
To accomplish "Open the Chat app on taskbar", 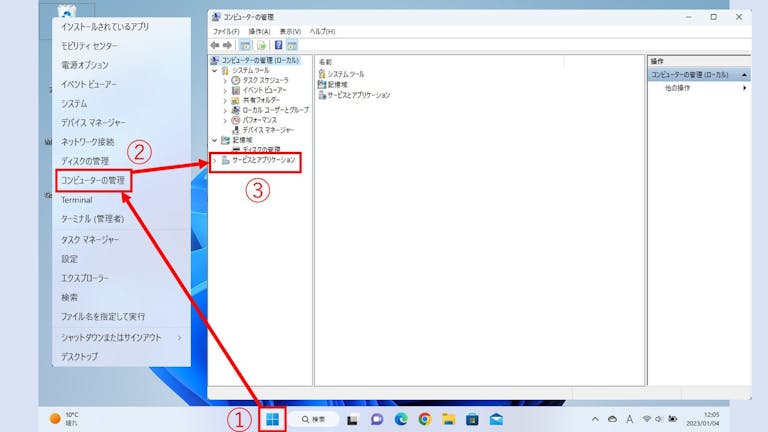I will pos(377,419).
